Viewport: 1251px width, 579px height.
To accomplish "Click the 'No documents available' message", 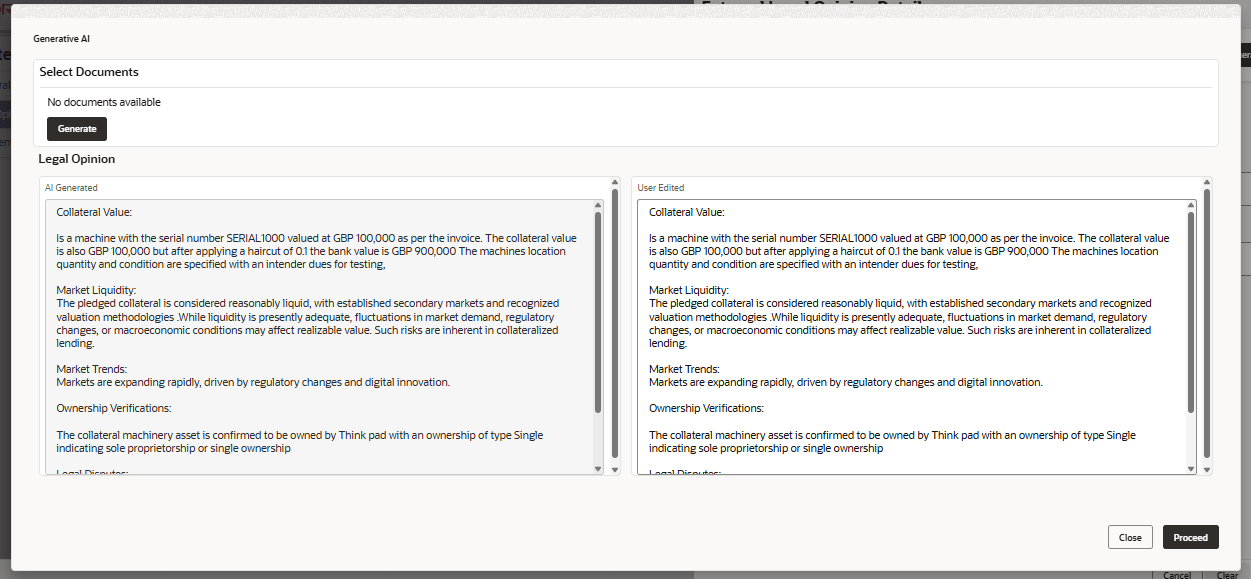I will point(104,102).
